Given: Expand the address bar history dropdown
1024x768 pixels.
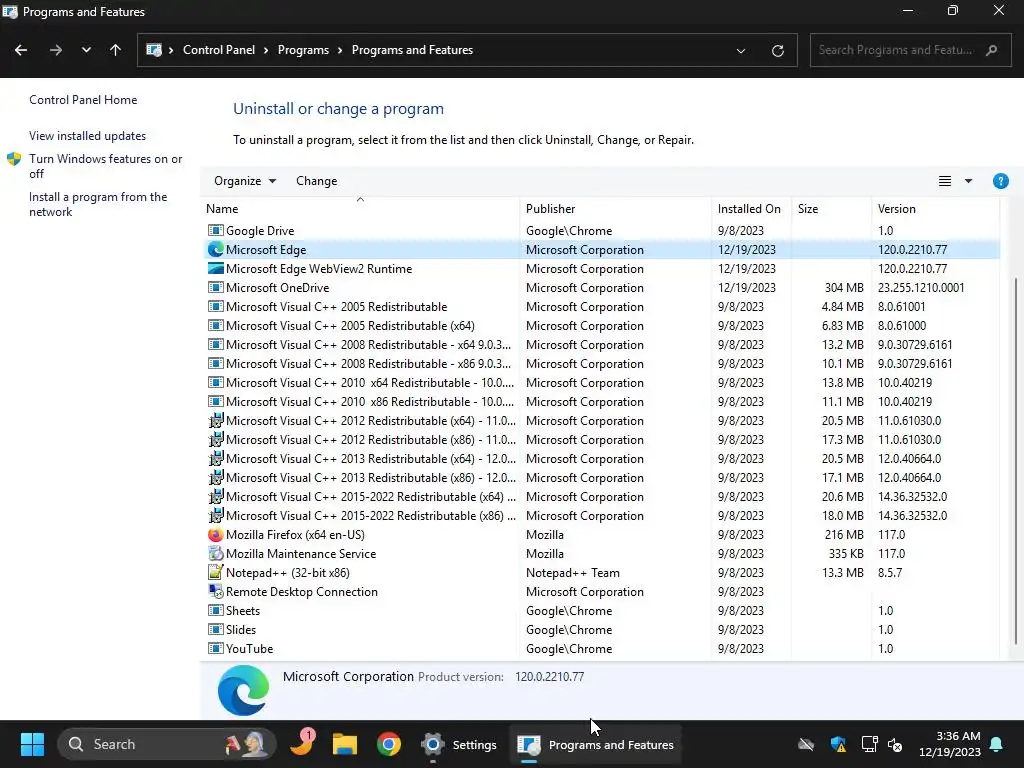Looking at the screenshot, I should point(741,50).
